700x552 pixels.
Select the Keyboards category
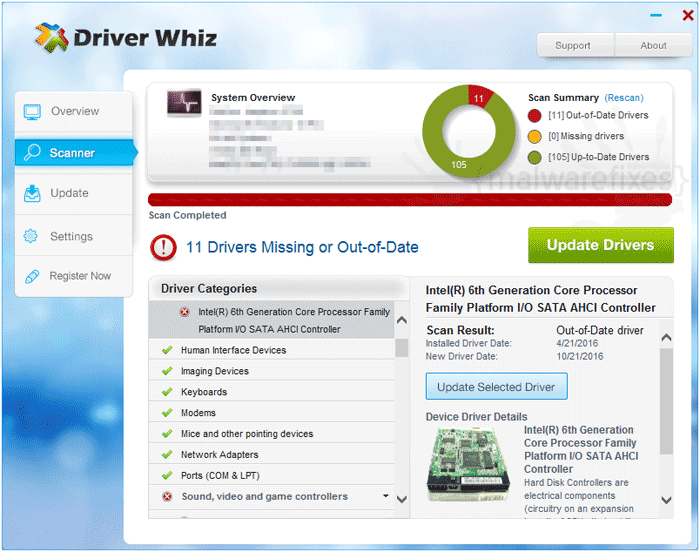(271, 392)
